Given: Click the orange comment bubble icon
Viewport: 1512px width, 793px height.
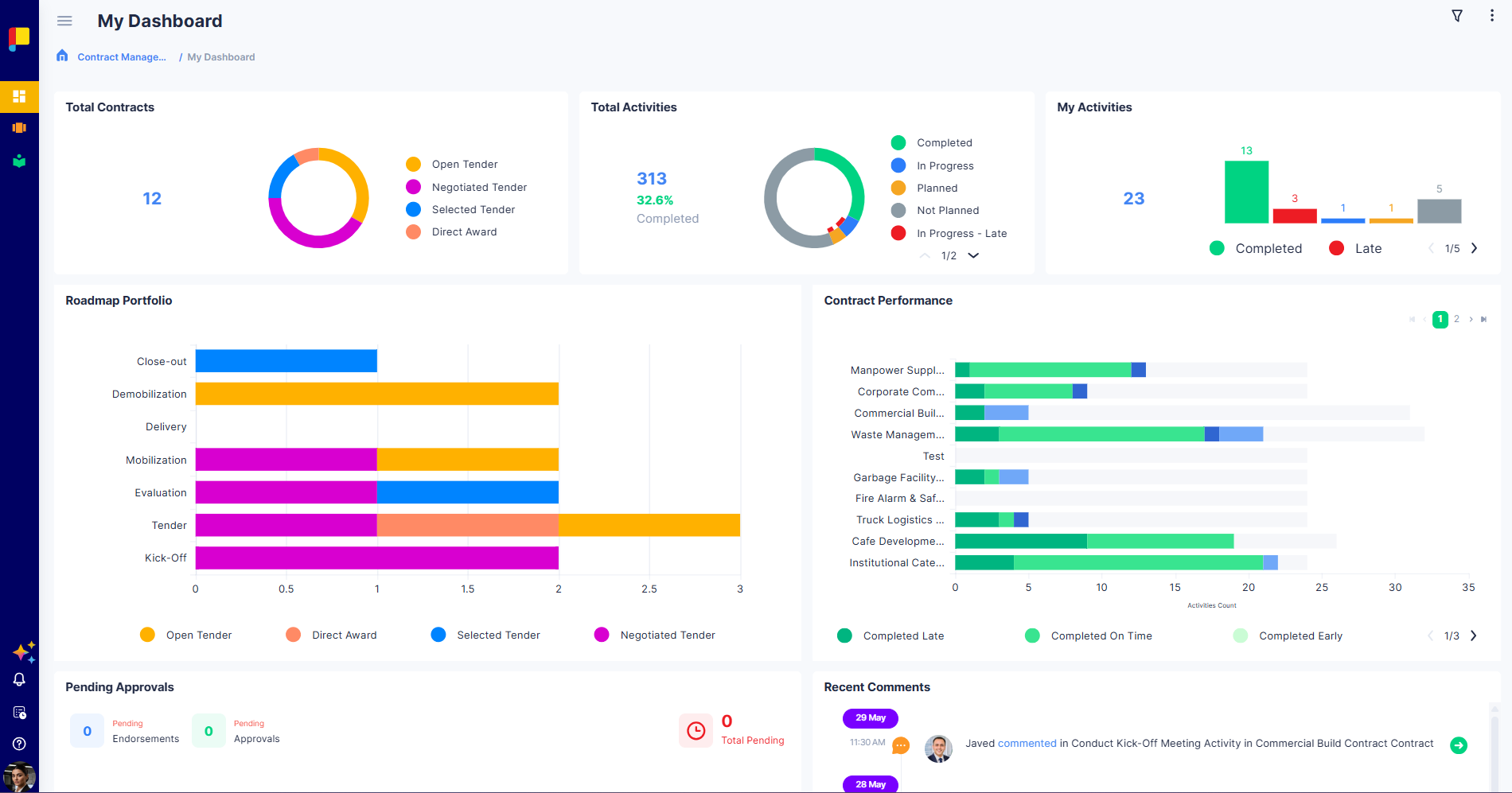Looking at the screenshot, I should (x=901, y=745).
